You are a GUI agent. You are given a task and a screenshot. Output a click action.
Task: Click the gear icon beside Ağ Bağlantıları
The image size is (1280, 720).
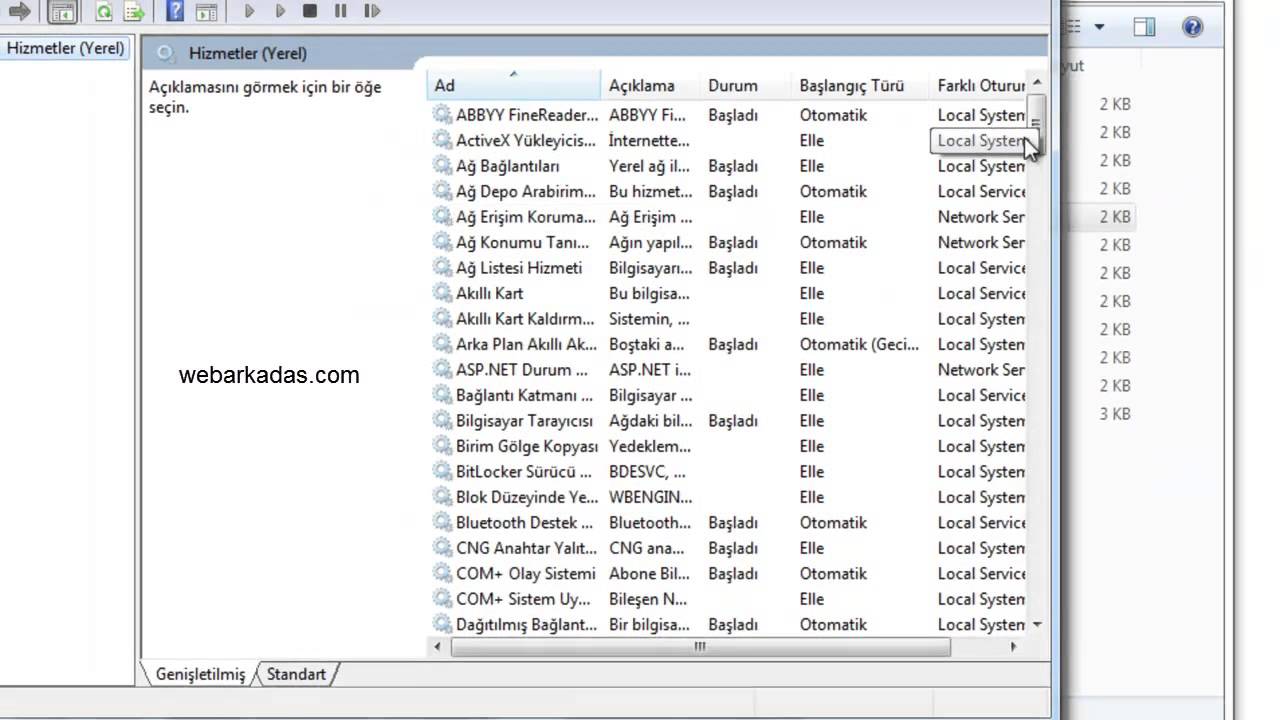coord(441,166)
